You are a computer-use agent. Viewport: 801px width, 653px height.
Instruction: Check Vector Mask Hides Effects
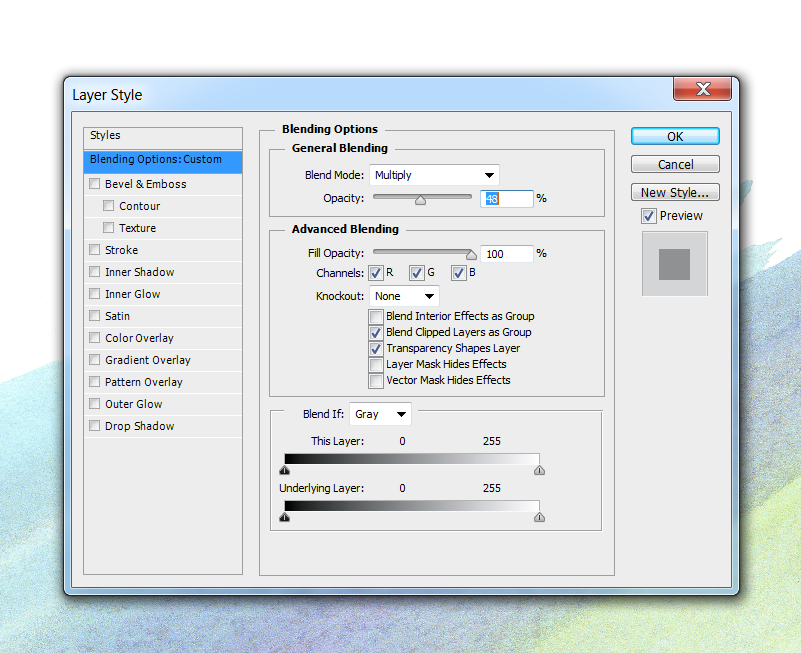(376, 381)
